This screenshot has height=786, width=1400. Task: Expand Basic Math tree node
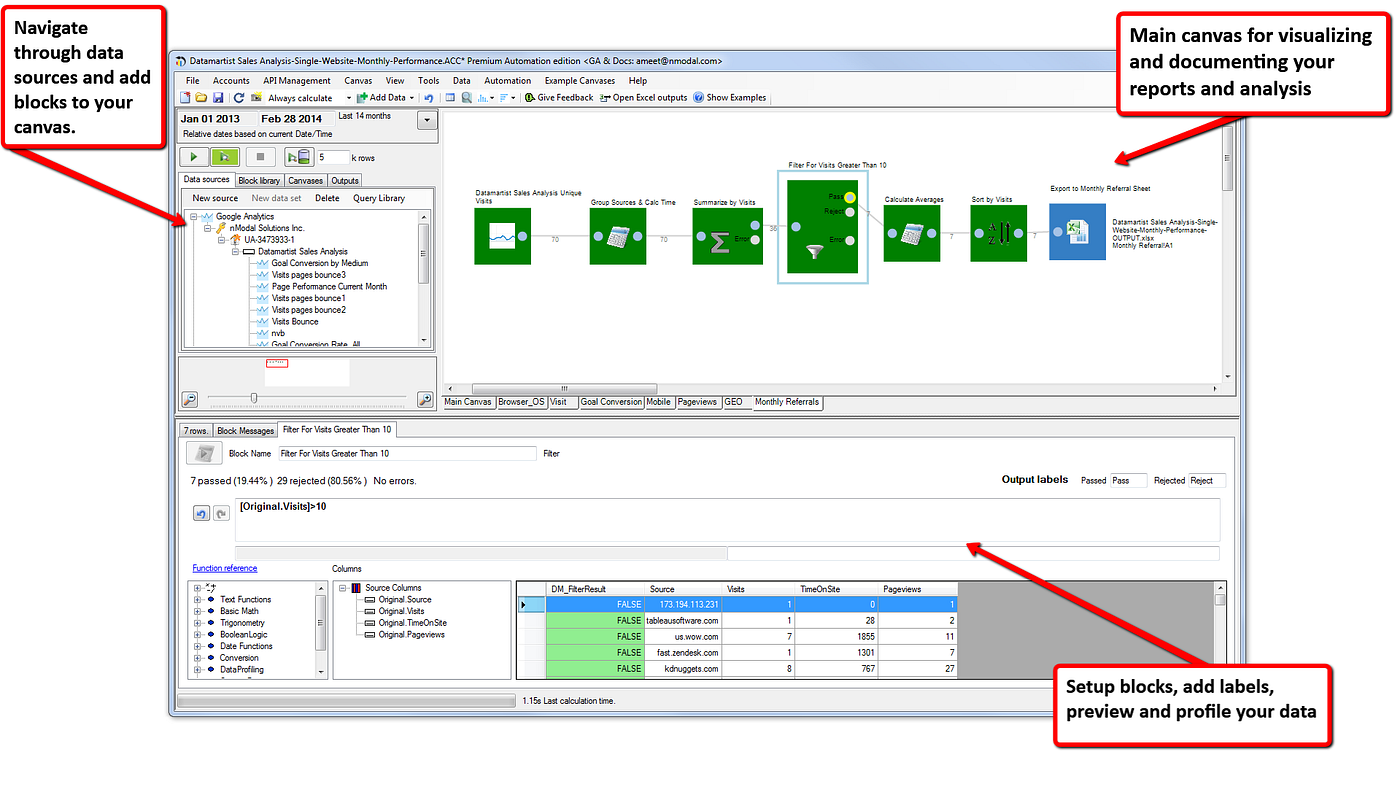click(x=198, y=611)
